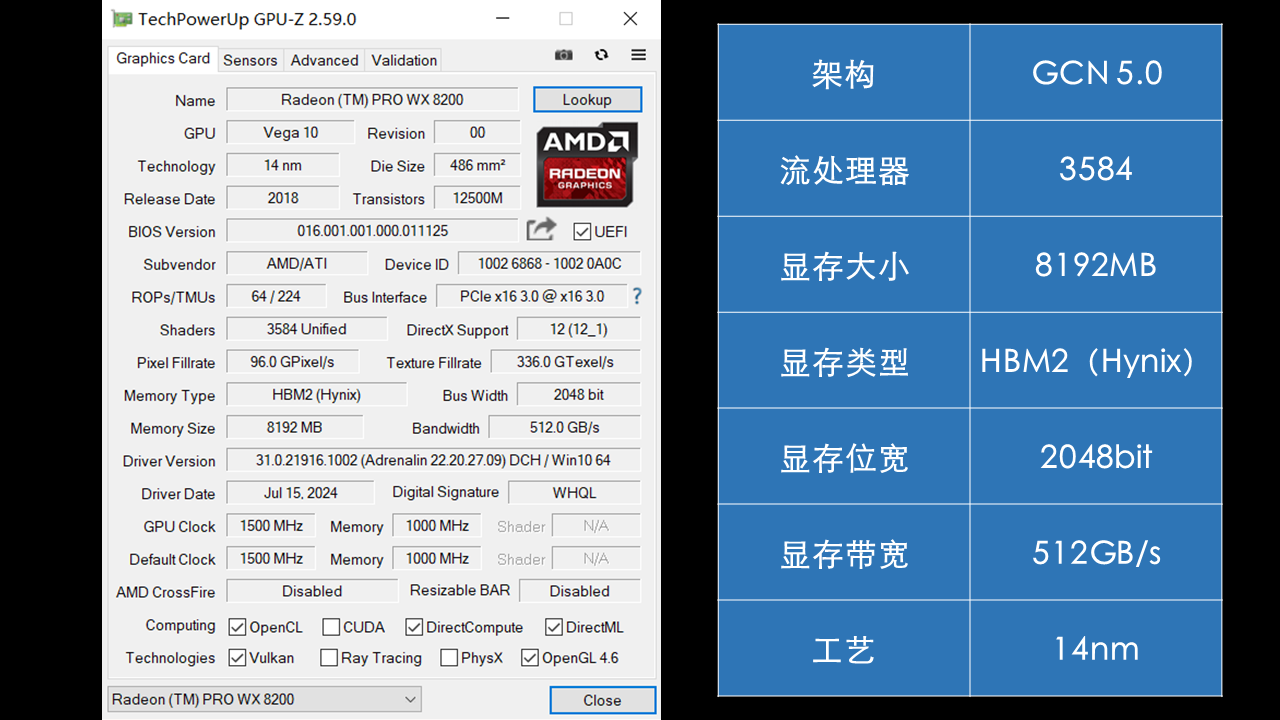This screenshot has height=720, width=1280.
Task: Toggle the Vulkan checkbox
Action: 237,658
